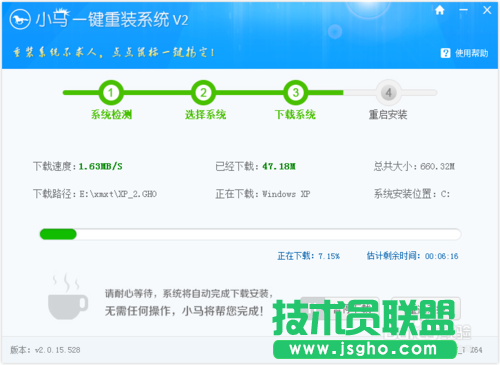
Task: Click the yellow slogan text under title
Action: click(x=114, y=52)
